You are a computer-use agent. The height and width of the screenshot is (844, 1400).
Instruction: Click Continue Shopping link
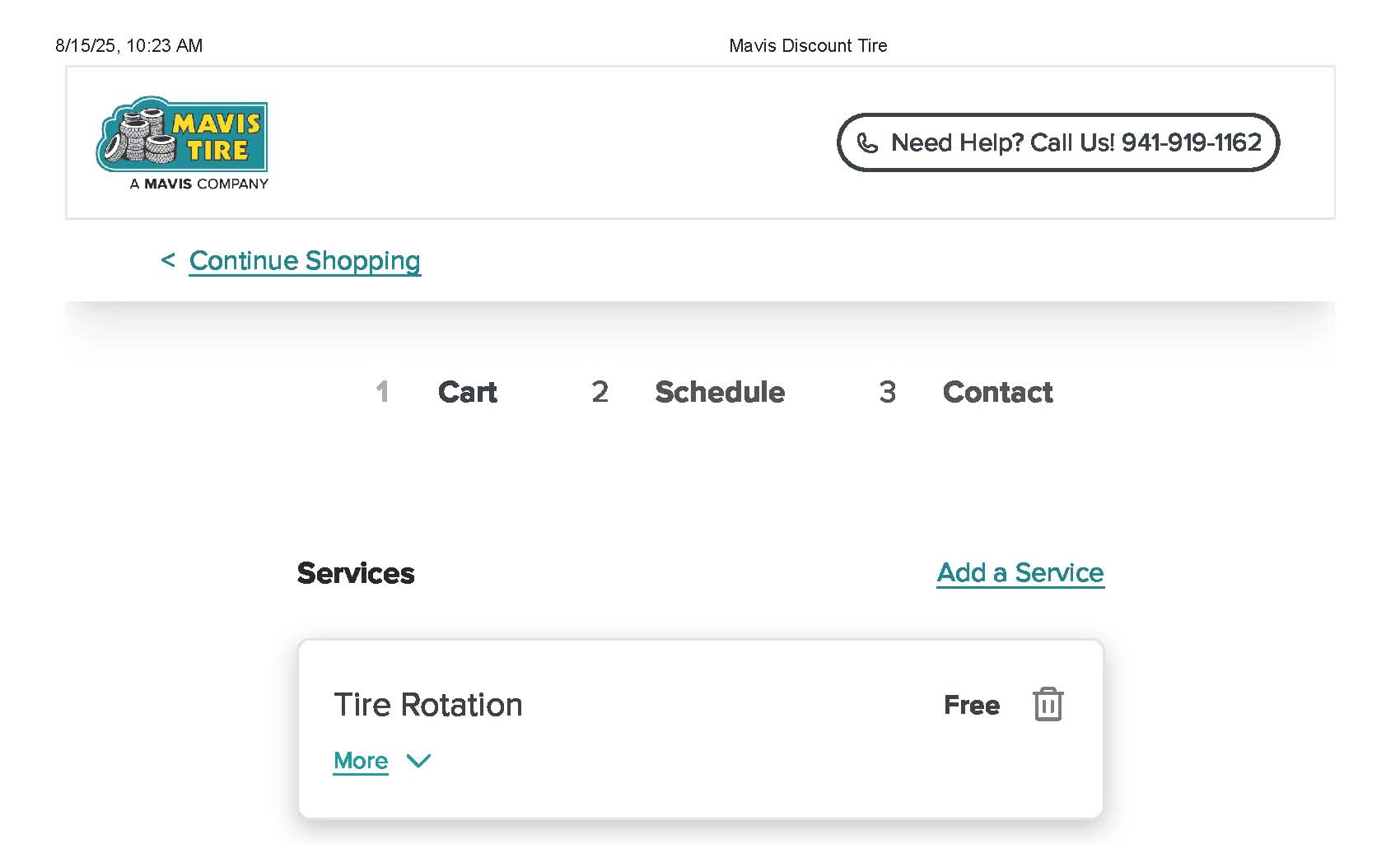[x=305, y=261]
